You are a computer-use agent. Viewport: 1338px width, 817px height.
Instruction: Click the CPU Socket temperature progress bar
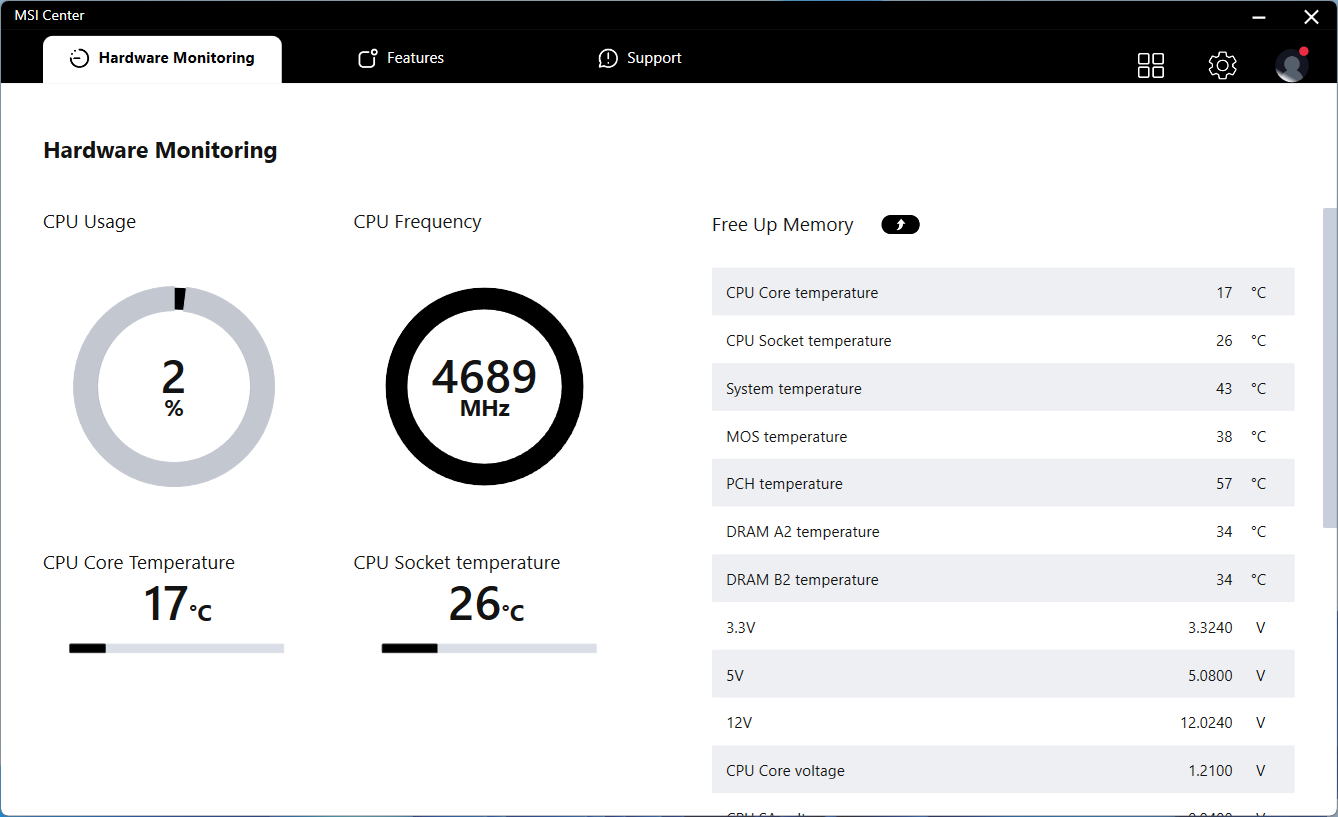[x=489, y=648]
